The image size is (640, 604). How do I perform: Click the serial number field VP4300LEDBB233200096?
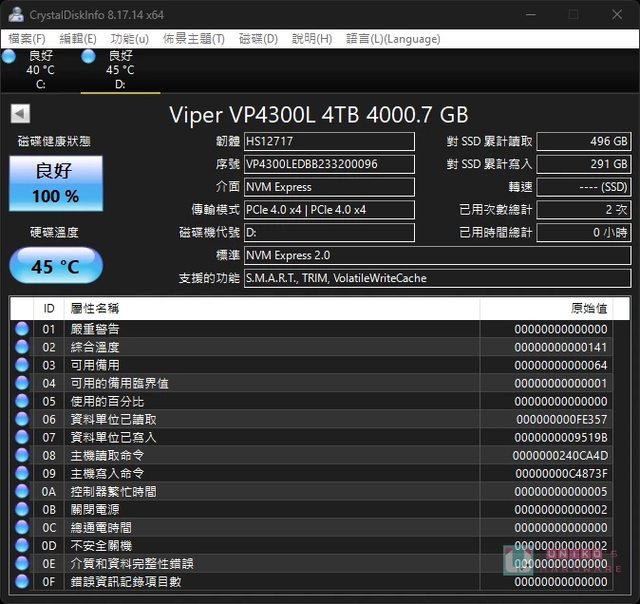point(329,164)
